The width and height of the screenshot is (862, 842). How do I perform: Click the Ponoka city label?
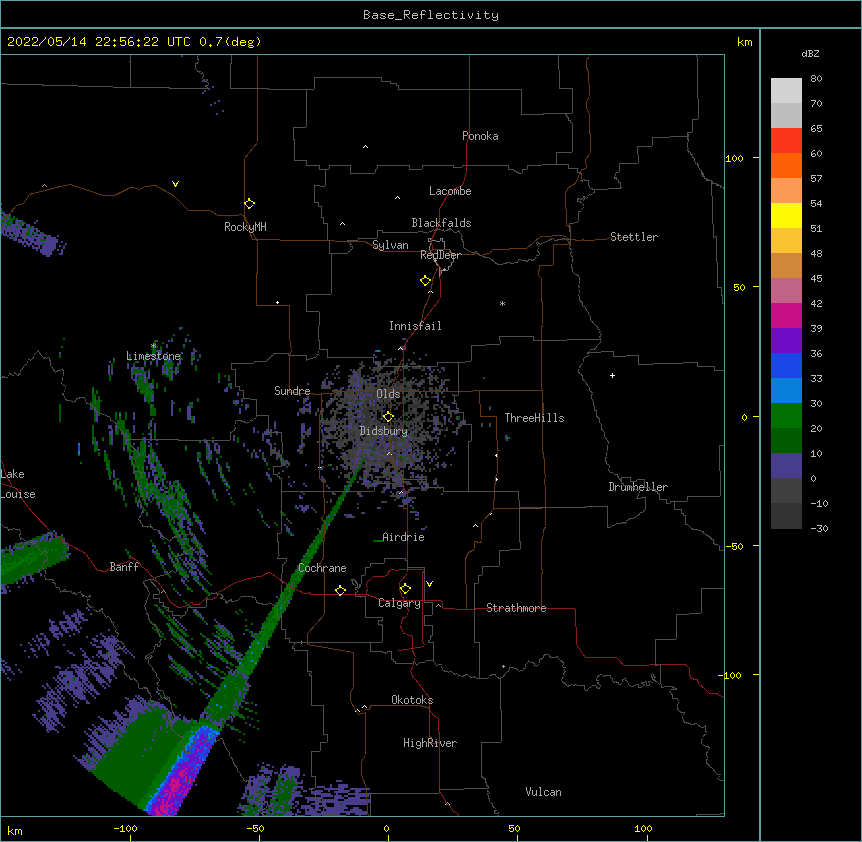click(480, 136)
